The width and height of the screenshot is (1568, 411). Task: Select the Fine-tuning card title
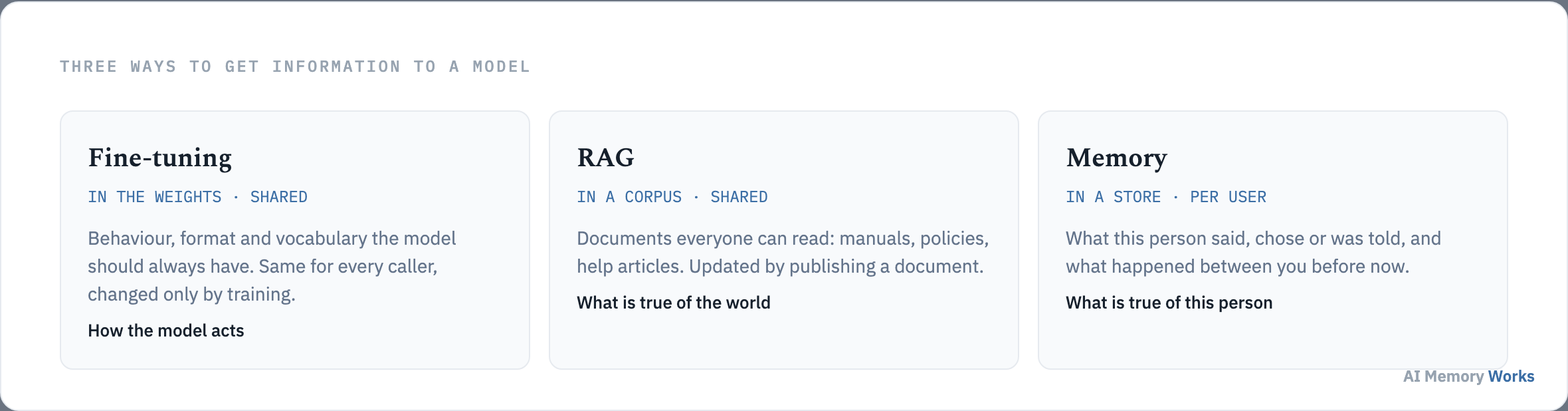160,158
